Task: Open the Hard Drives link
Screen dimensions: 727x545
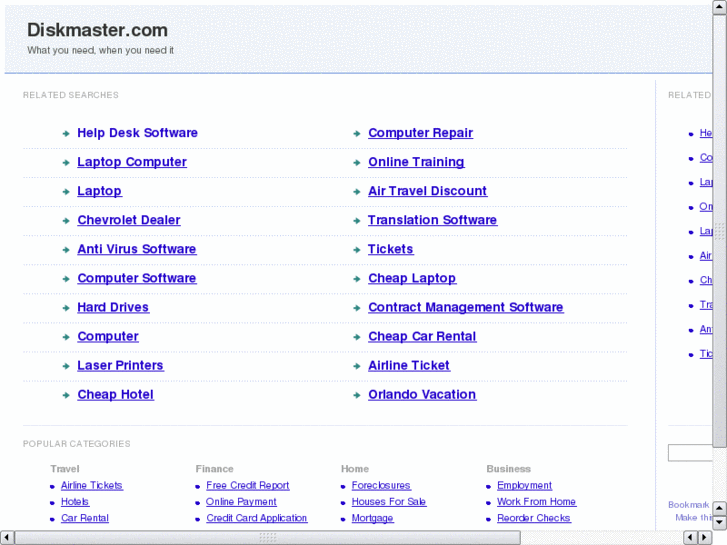Action: pyautogui.click(x=113, y=307)
